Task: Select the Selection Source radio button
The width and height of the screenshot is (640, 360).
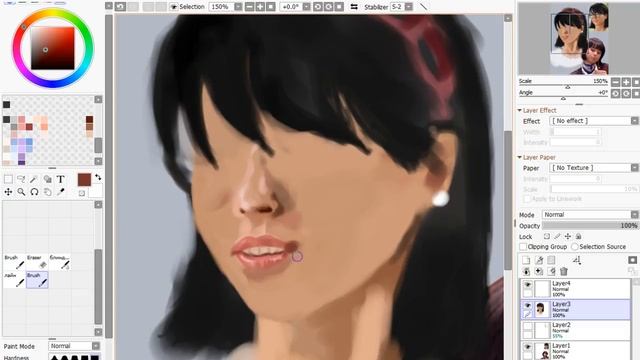Action: 575,247
